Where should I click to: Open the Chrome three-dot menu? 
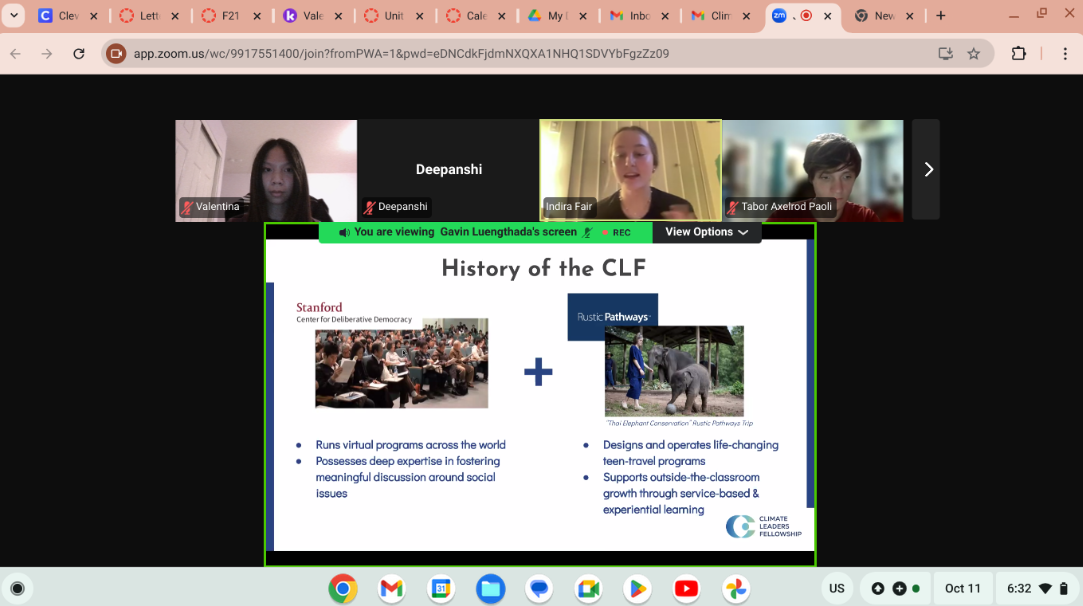[1065, 53]
